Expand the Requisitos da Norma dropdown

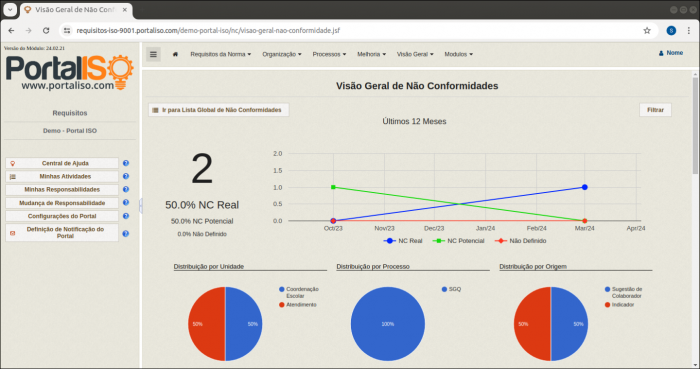[x=221, y=54]
